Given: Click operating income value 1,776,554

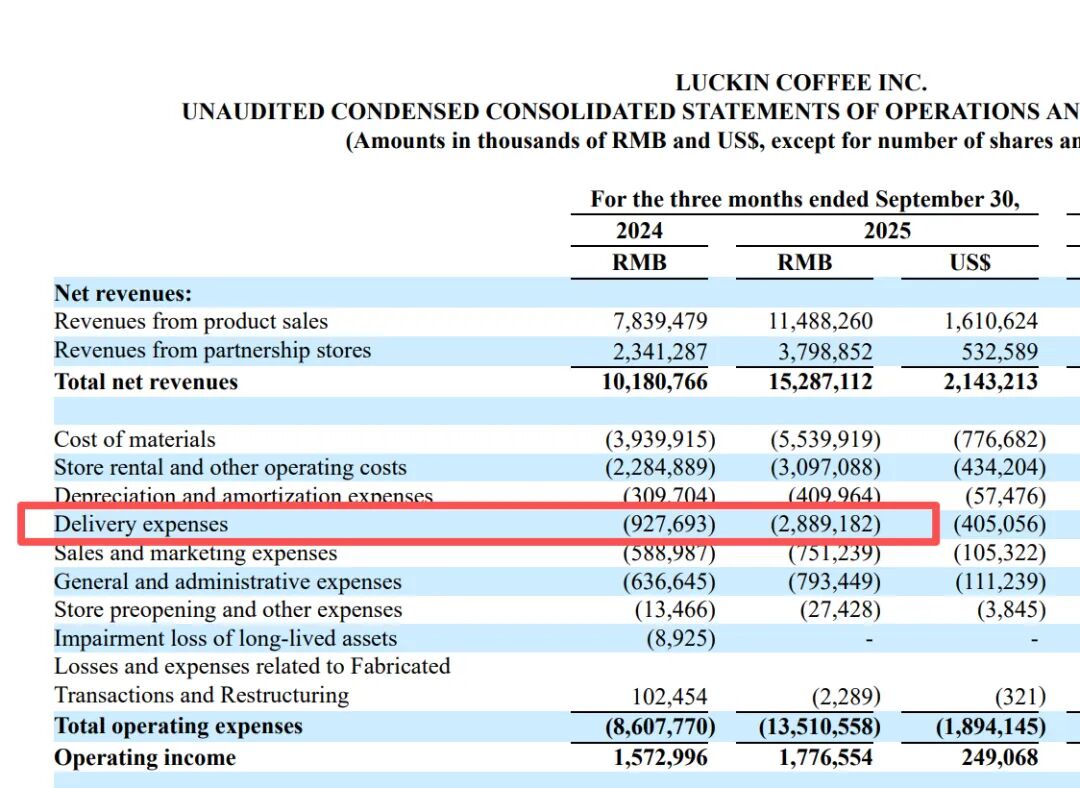Looking at the screenshot, I should (x=826, y=758).
